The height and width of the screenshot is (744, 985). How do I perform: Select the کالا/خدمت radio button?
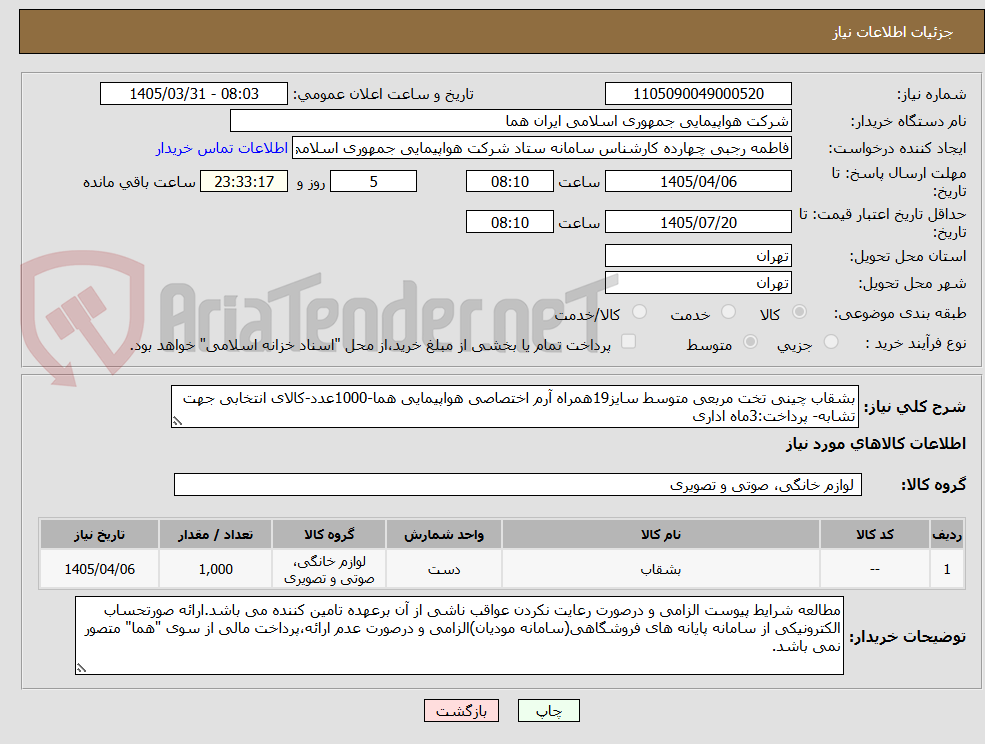coord(639,312)
